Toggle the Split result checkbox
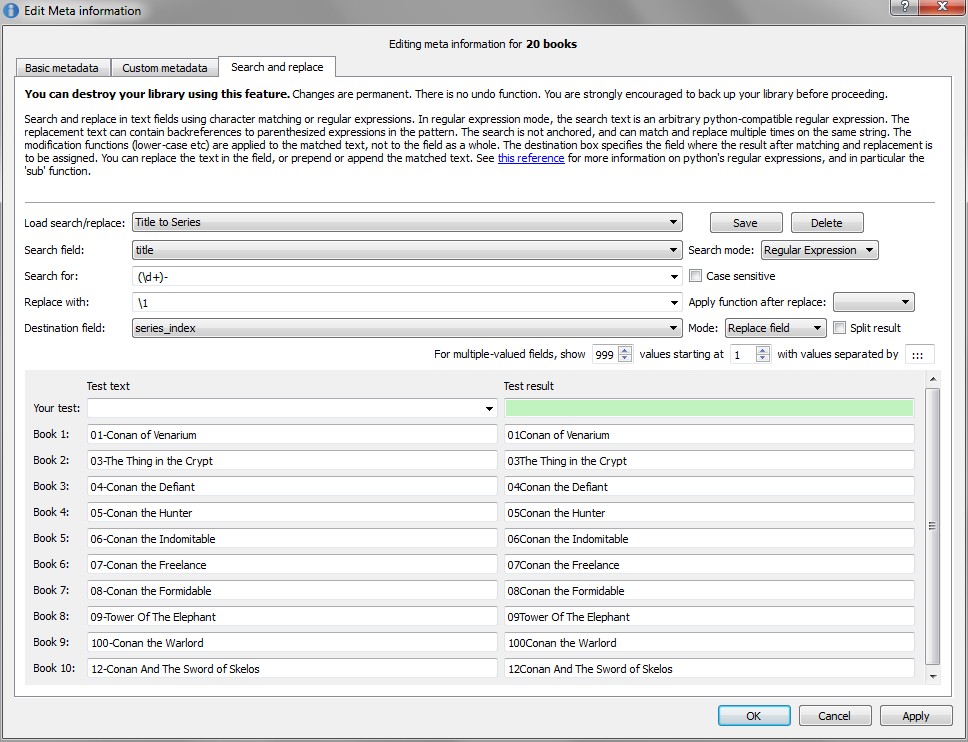Image resolution: width=968 pixels, height=742 pixels. 839,328
